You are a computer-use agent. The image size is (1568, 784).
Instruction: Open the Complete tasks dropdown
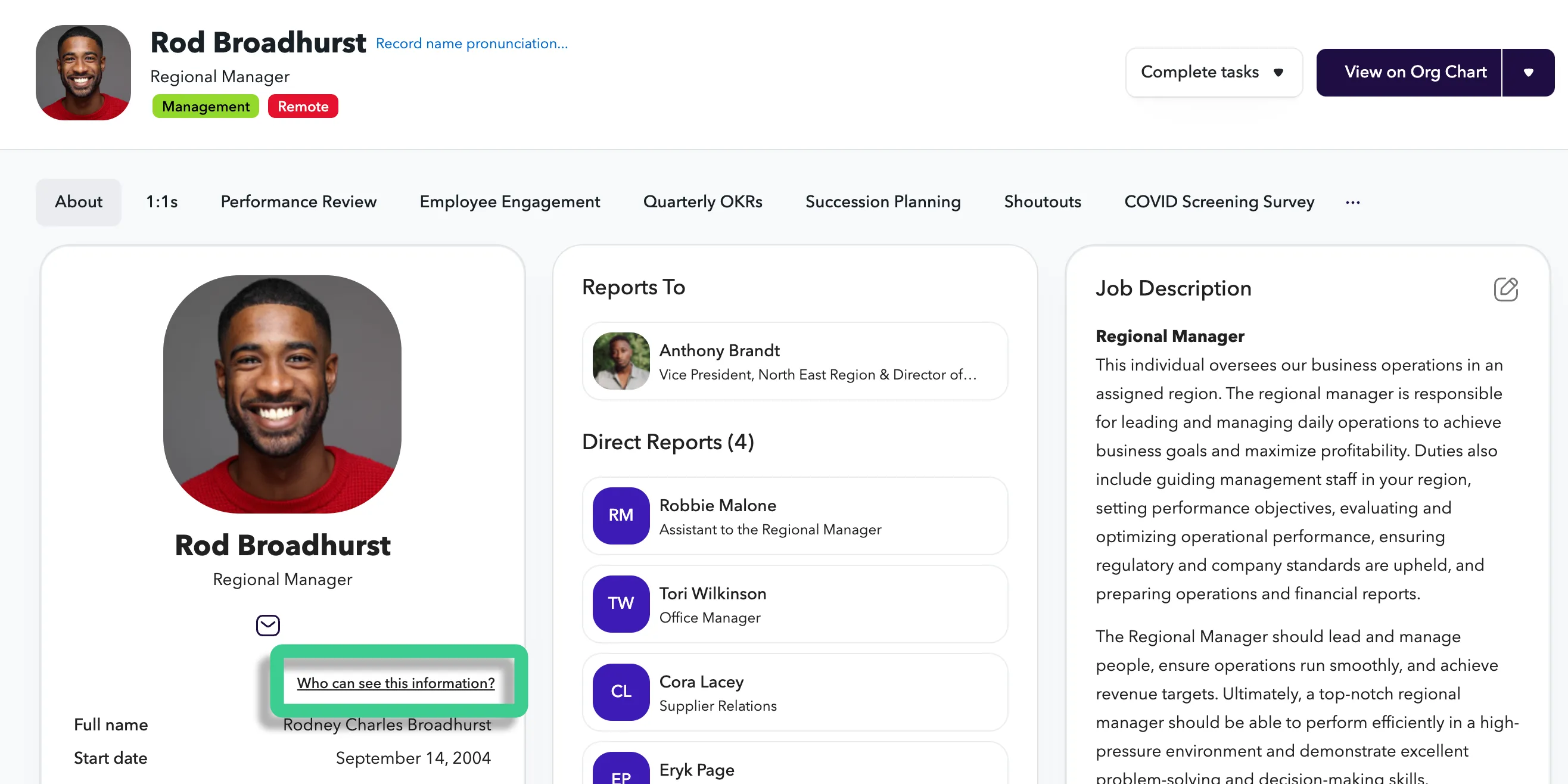(x=1214, y=73)
